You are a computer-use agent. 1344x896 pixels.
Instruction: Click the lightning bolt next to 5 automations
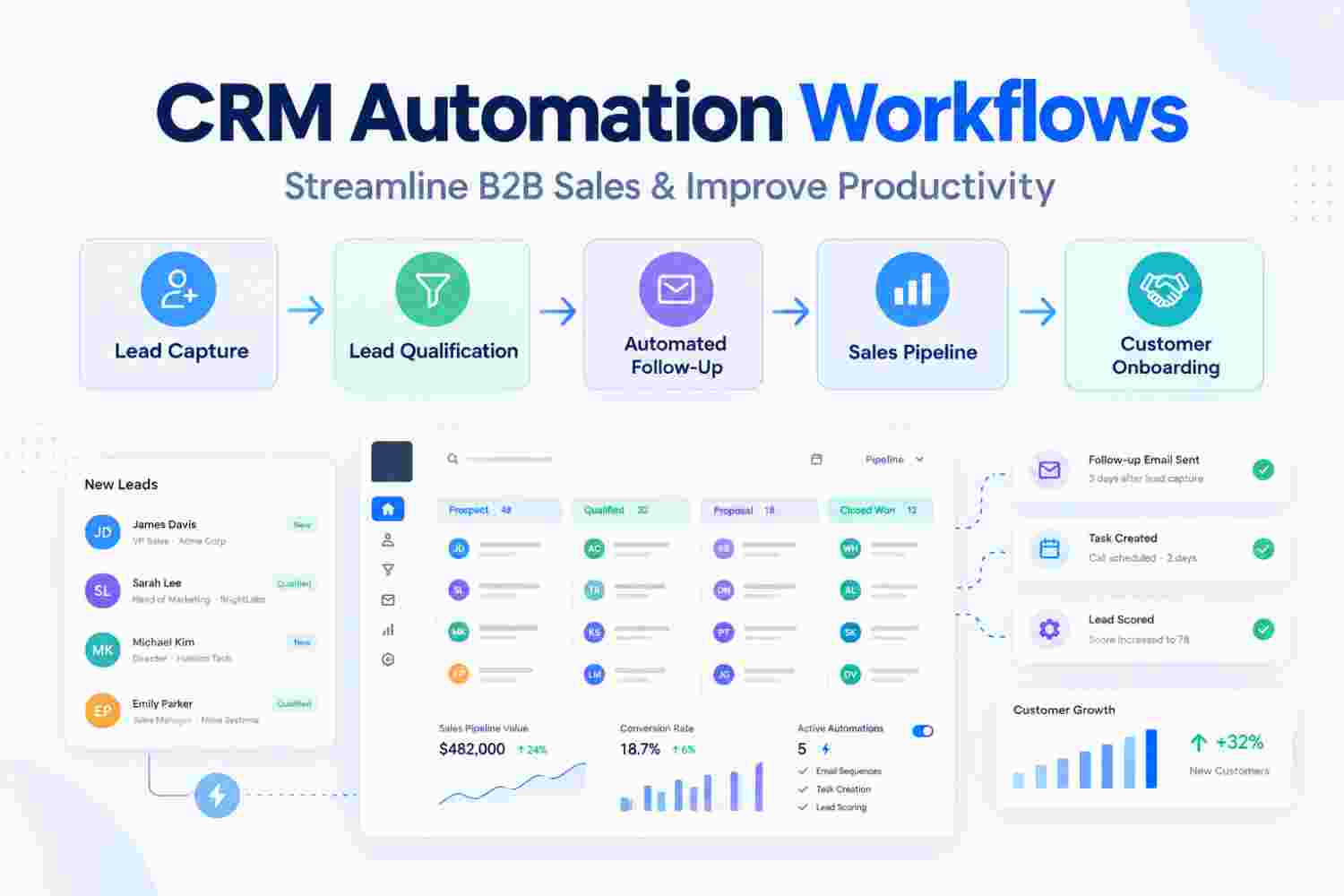(825, 749)
